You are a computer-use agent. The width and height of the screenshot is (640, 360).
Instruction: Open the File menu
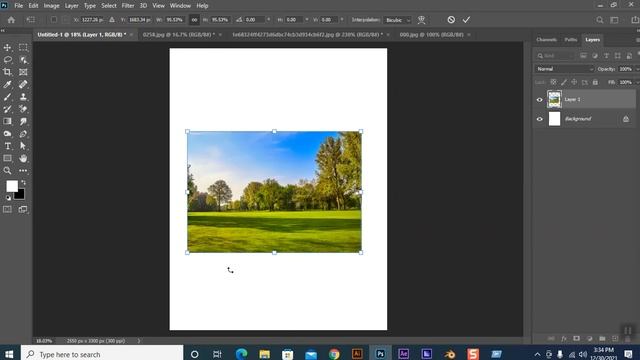[x=19, y=6]
